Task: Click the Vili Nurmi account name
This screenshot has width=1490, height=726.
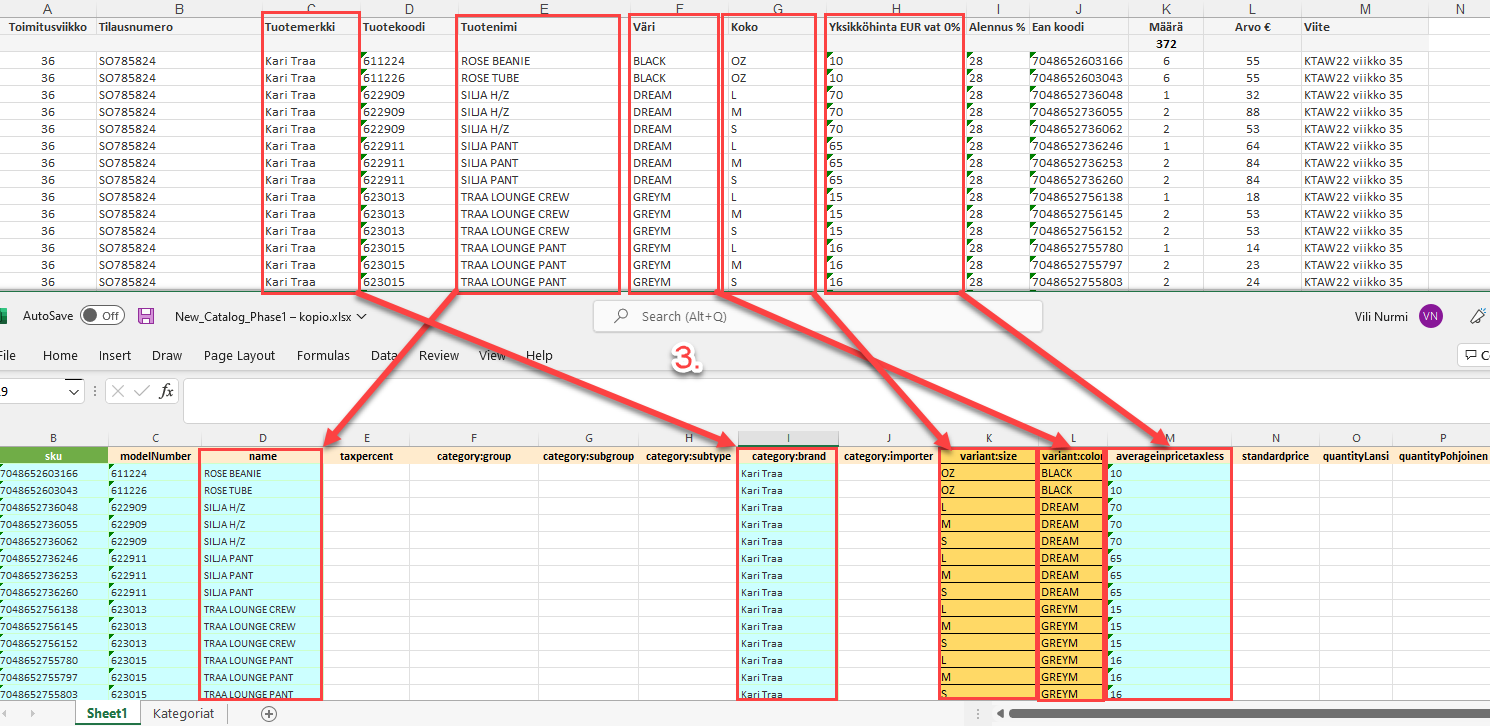Action: pos(1380,316)
